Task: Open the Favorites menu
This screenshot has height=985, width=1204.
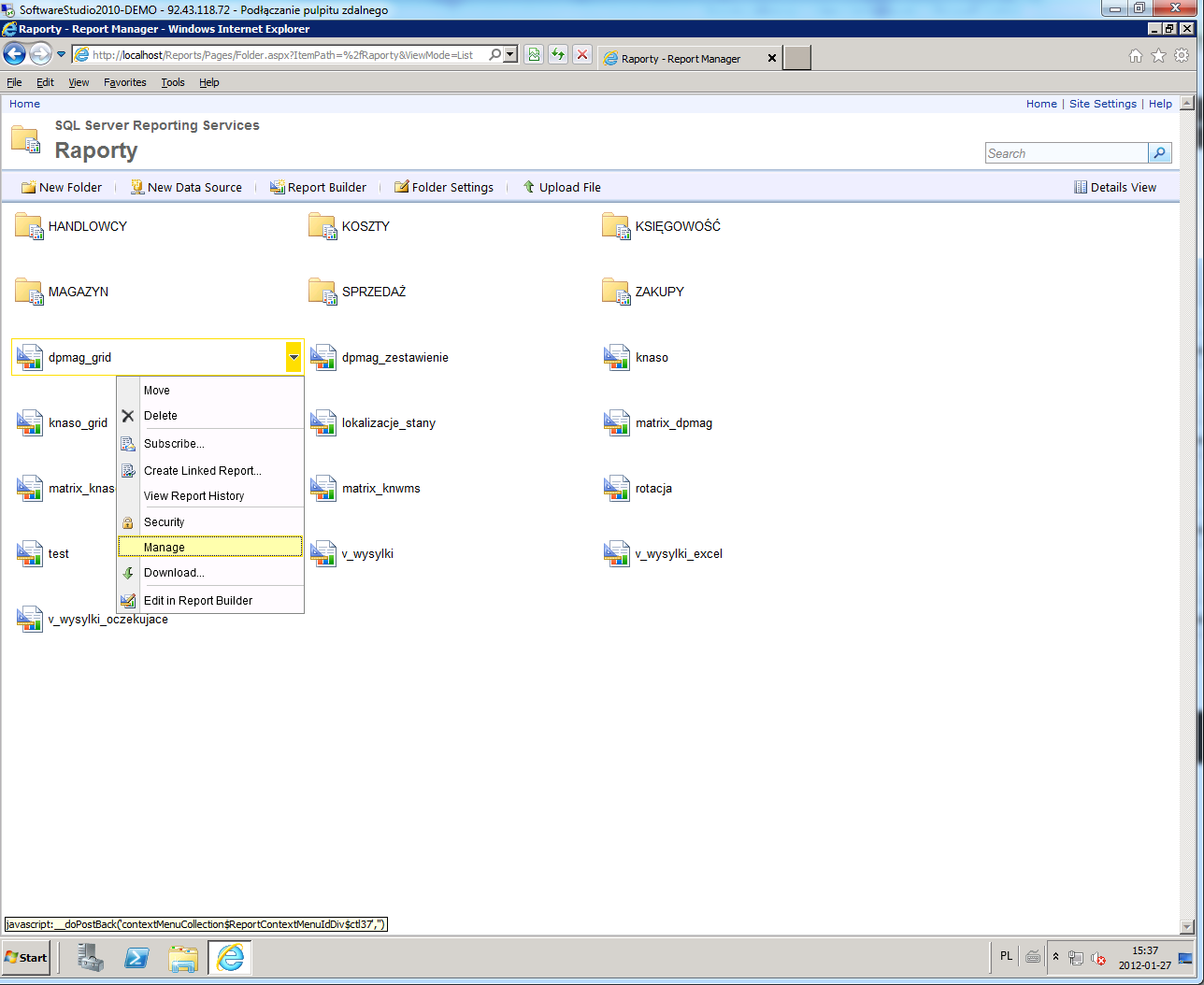Action: (125, 82)
